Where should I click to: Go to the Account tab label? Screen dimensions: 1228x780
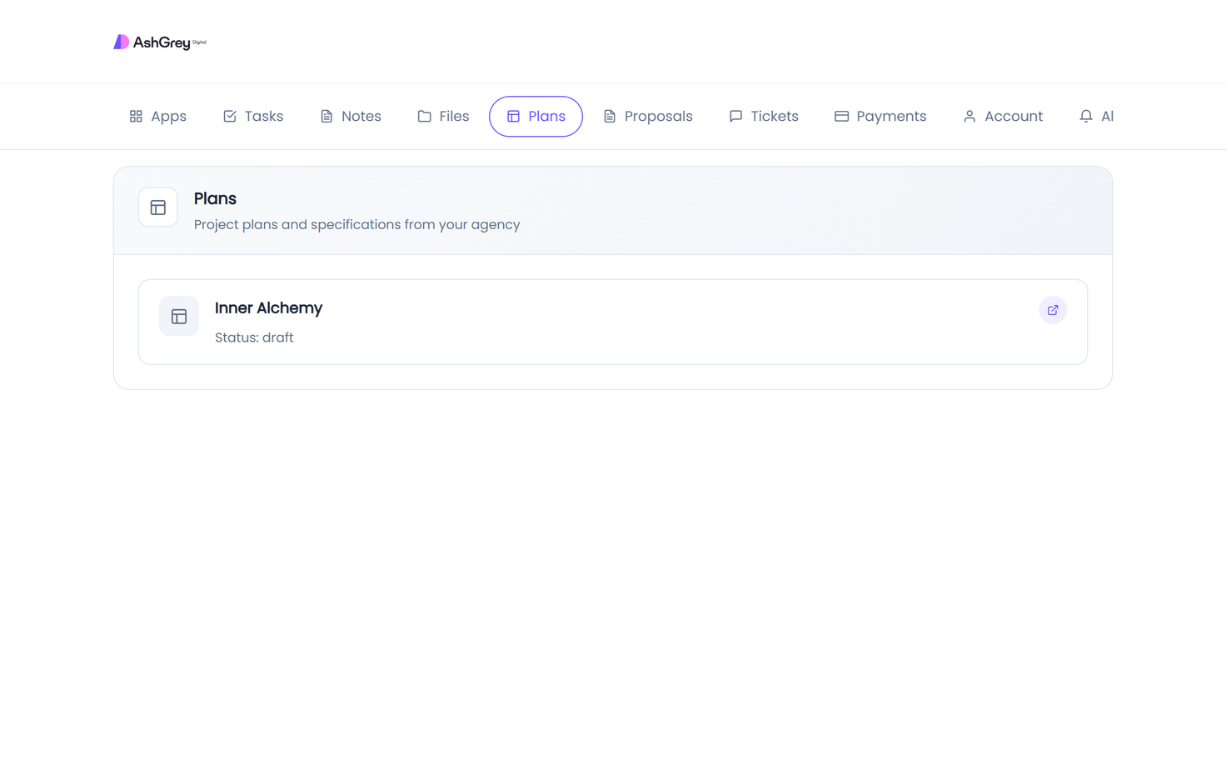point(1013,117)
